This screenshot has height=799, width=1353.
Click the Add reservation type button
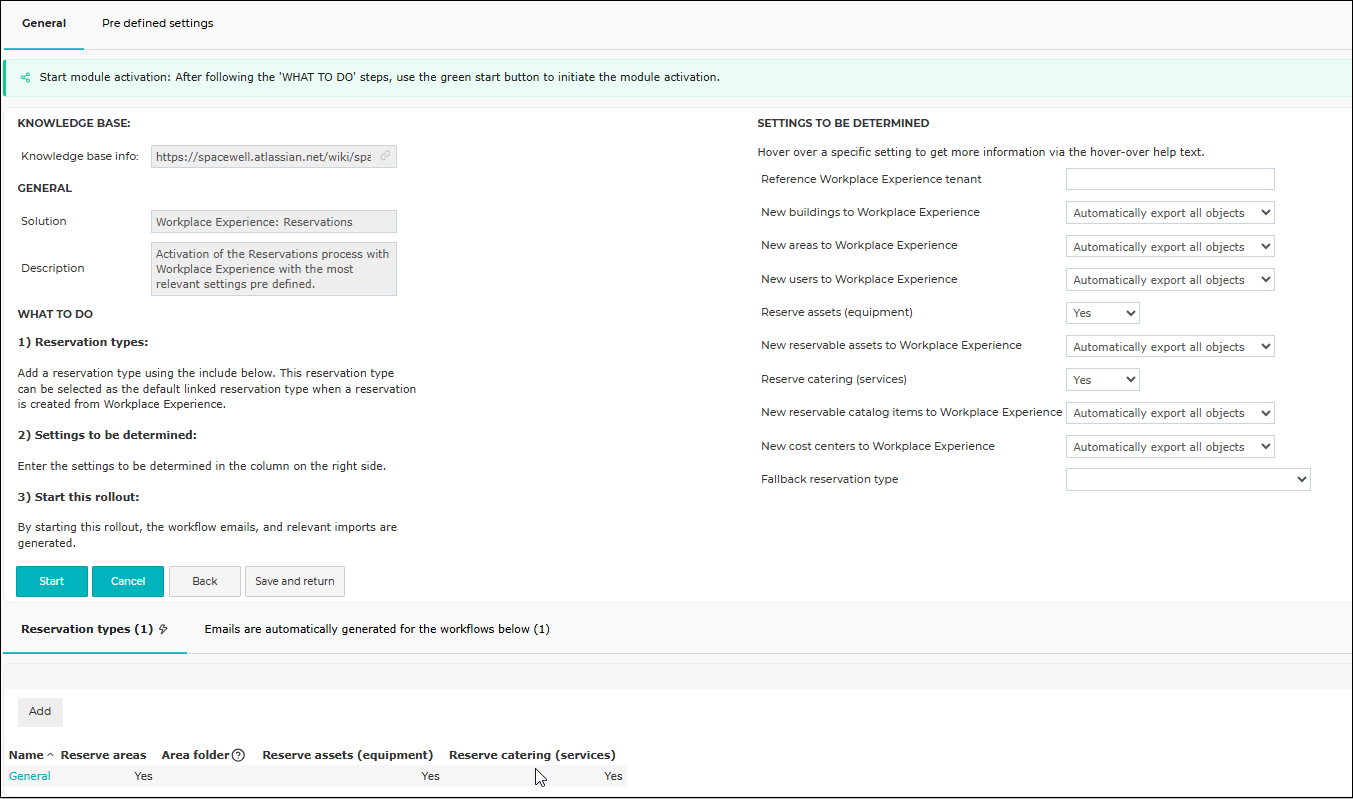click(x=40, y=712)
